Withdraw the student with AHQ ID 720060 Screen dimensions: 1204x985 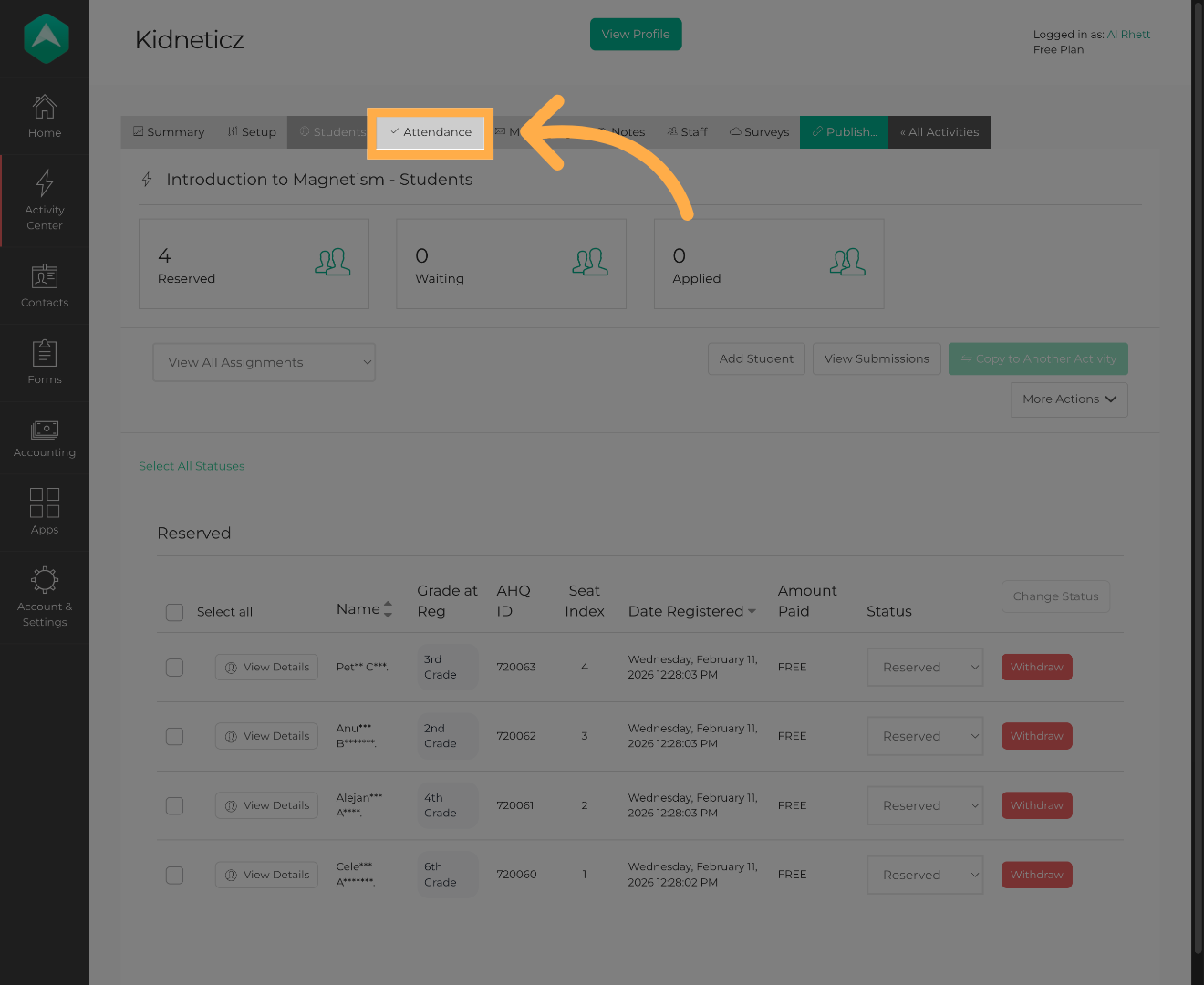[1036, 875]
